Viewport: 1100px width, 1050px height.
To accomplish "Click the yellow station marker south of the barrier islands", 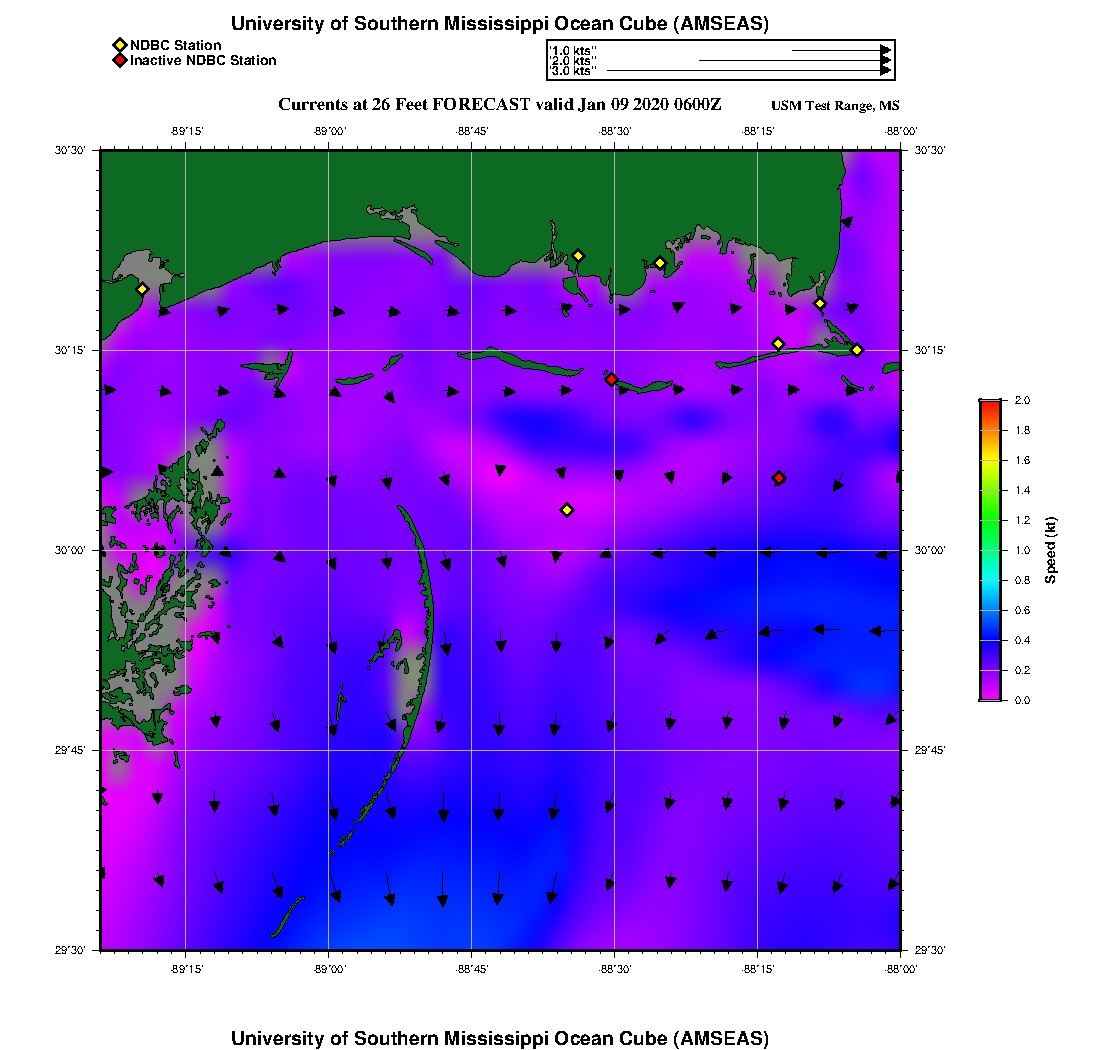I will tap(567, 510).
